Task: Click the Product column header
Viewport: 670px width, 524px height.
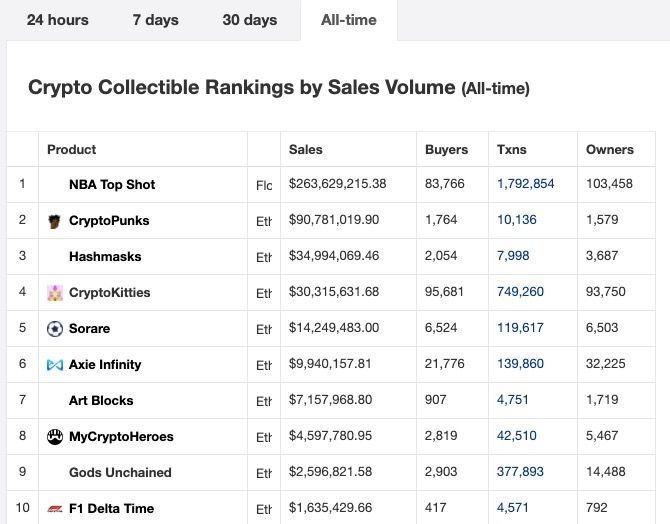Action: click(x=71, y=150)
